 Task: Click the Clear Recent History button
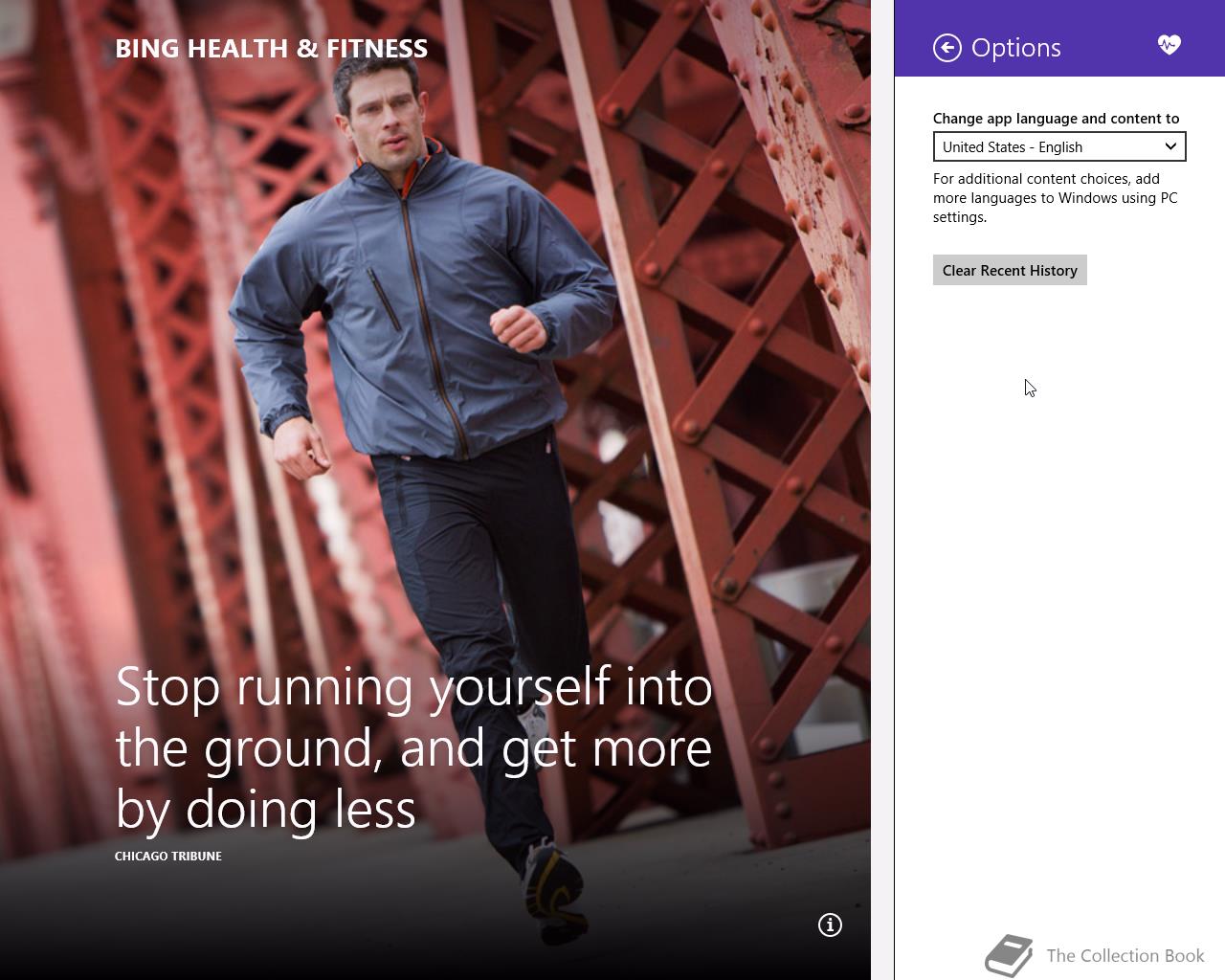(1010, 270)
